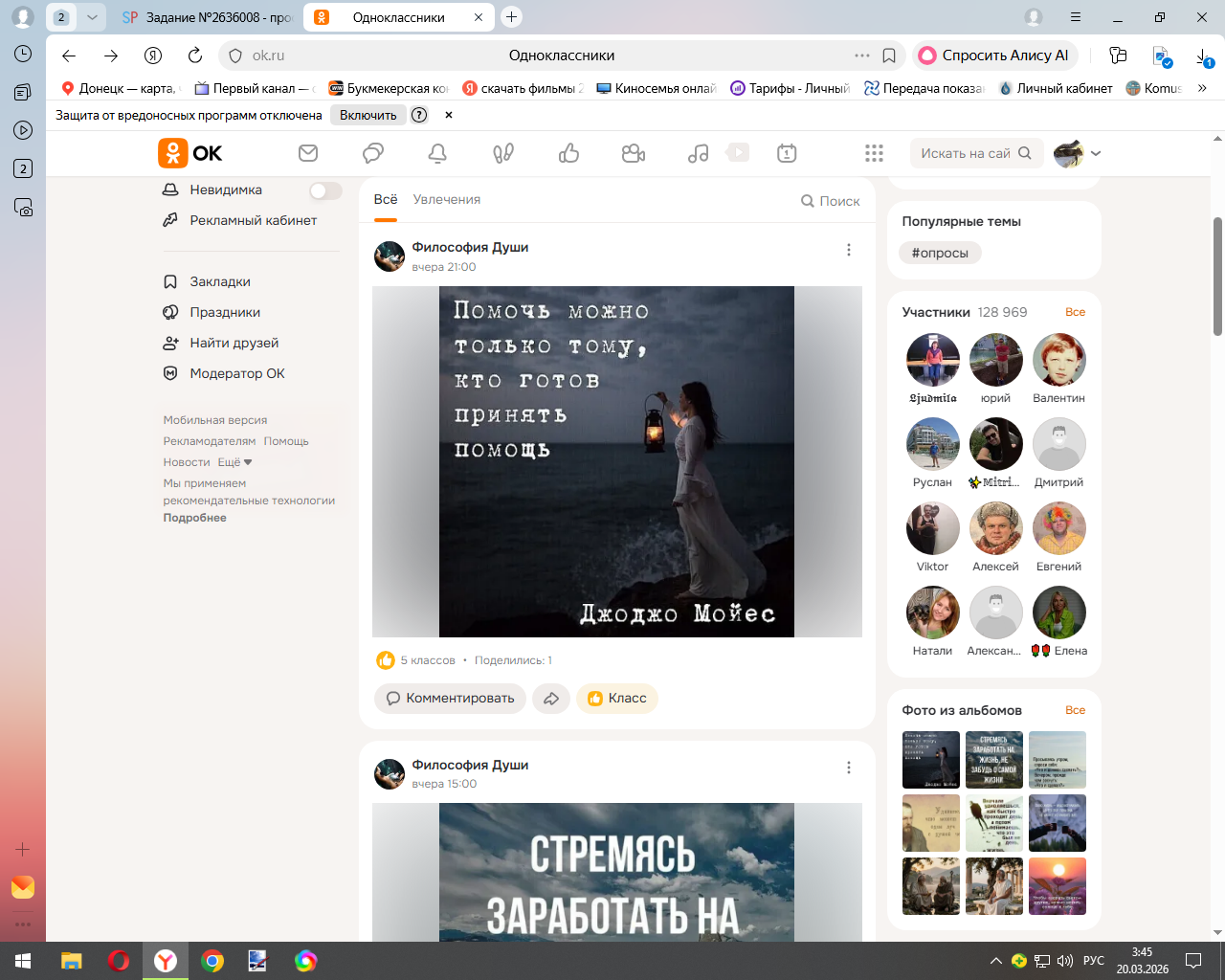This screenshot has height=980, width=1225.
Task: Open the guests footprints icon
Action: pos(503,153)
